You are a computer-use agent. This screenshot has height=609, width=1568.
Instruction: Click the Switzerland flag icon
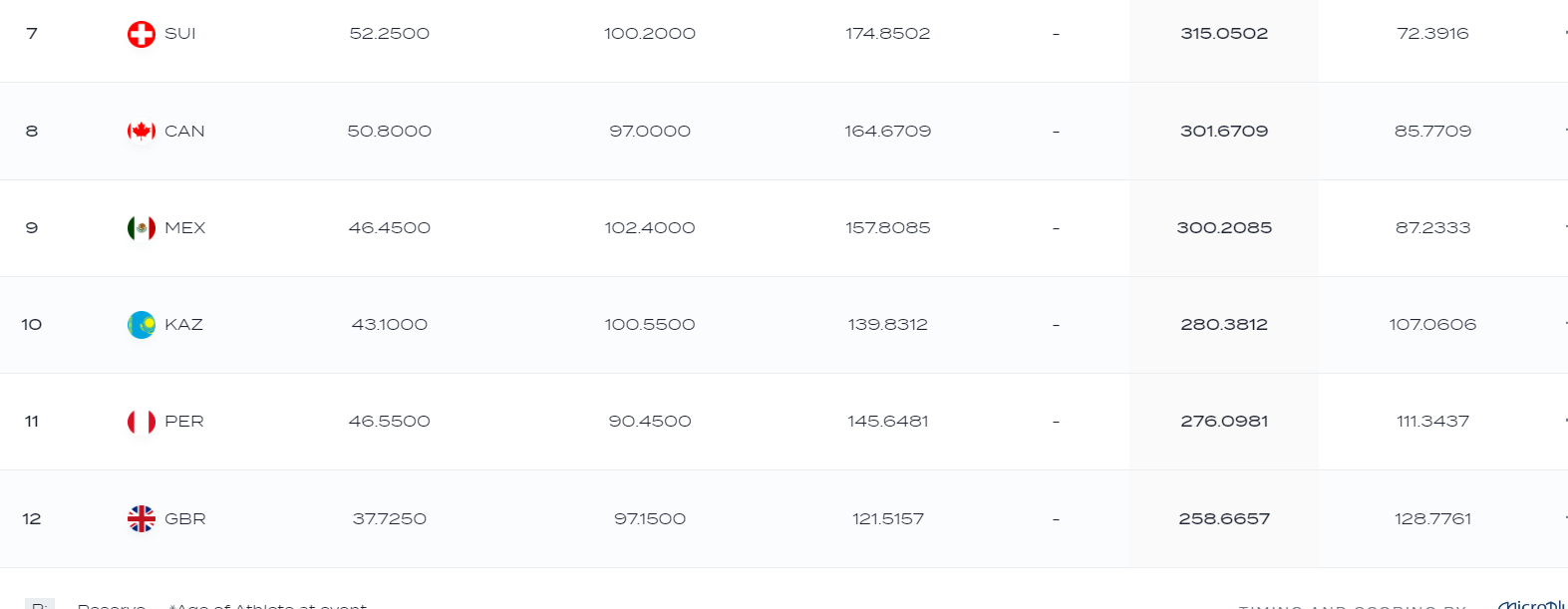(x=142, y=34)
